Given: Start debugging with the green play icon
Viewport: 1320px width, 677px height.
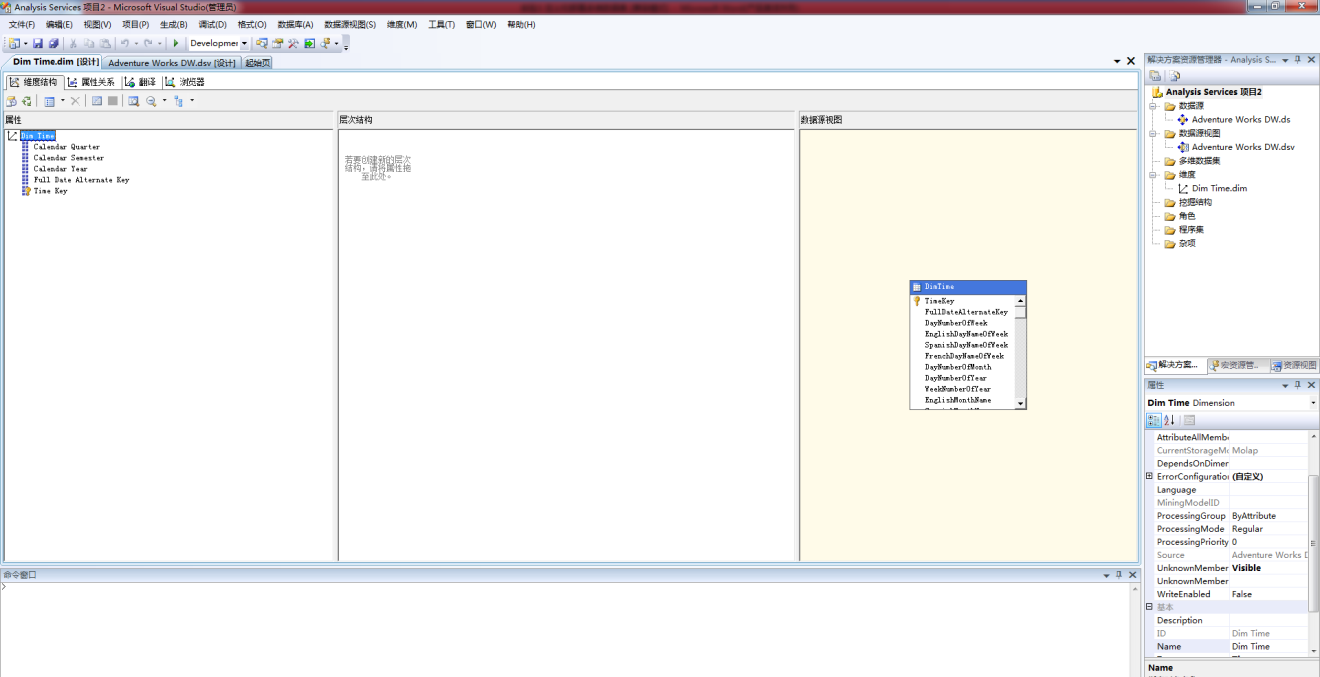Looking at the screenshot, I should (x=175, y=43).
